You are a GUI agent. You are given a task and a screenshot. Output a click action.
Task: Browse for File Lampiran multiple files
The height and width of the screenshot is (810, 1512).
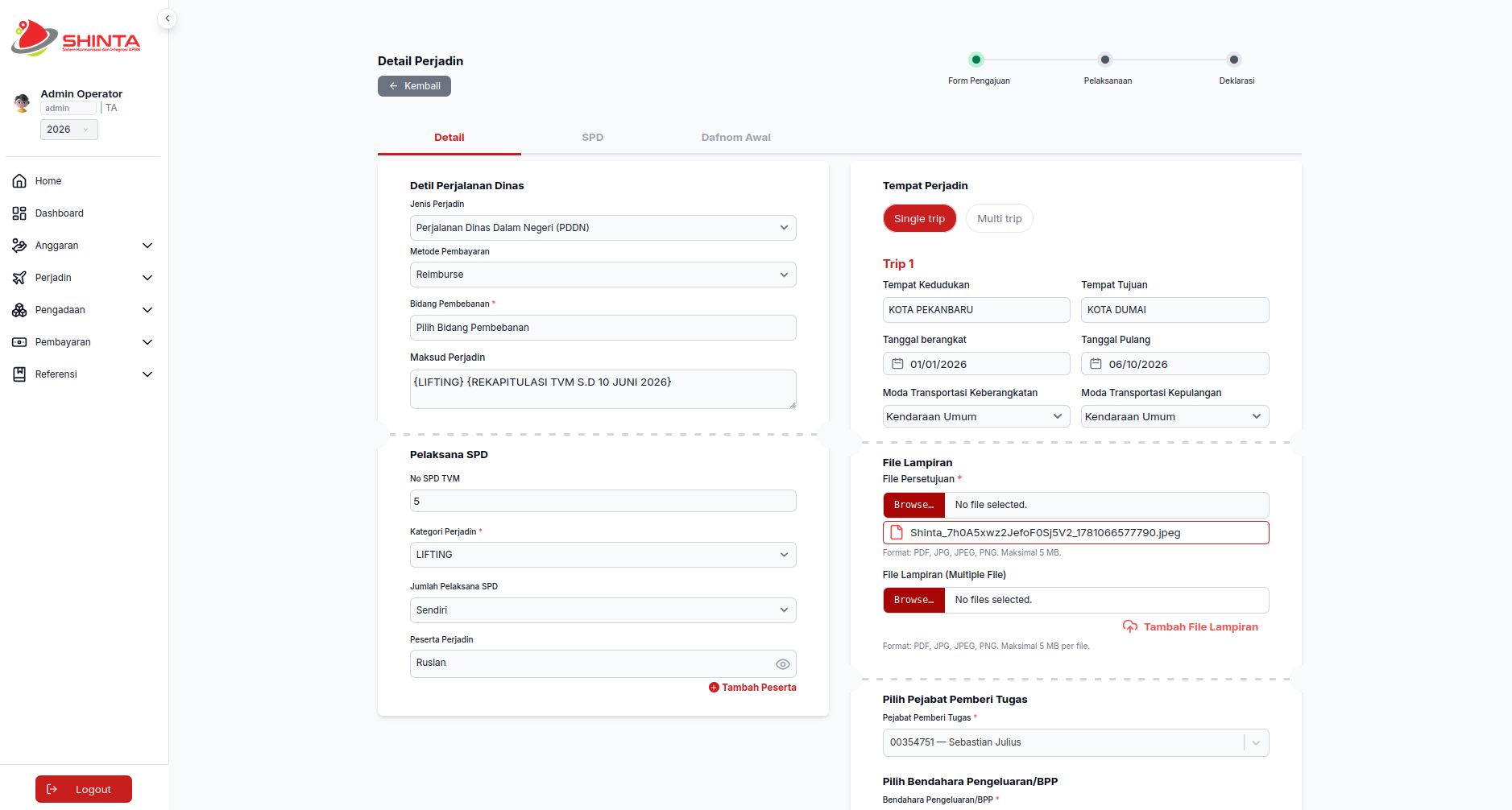point(913,600)
